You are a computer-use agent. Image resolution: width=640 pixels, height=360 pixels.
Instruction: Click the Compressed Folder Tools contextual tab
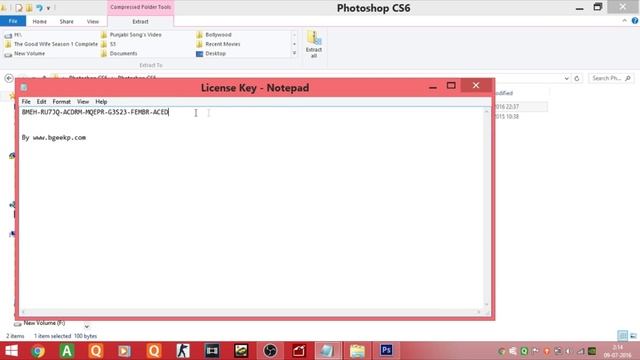pyautogui.click(x=140, y=7)
